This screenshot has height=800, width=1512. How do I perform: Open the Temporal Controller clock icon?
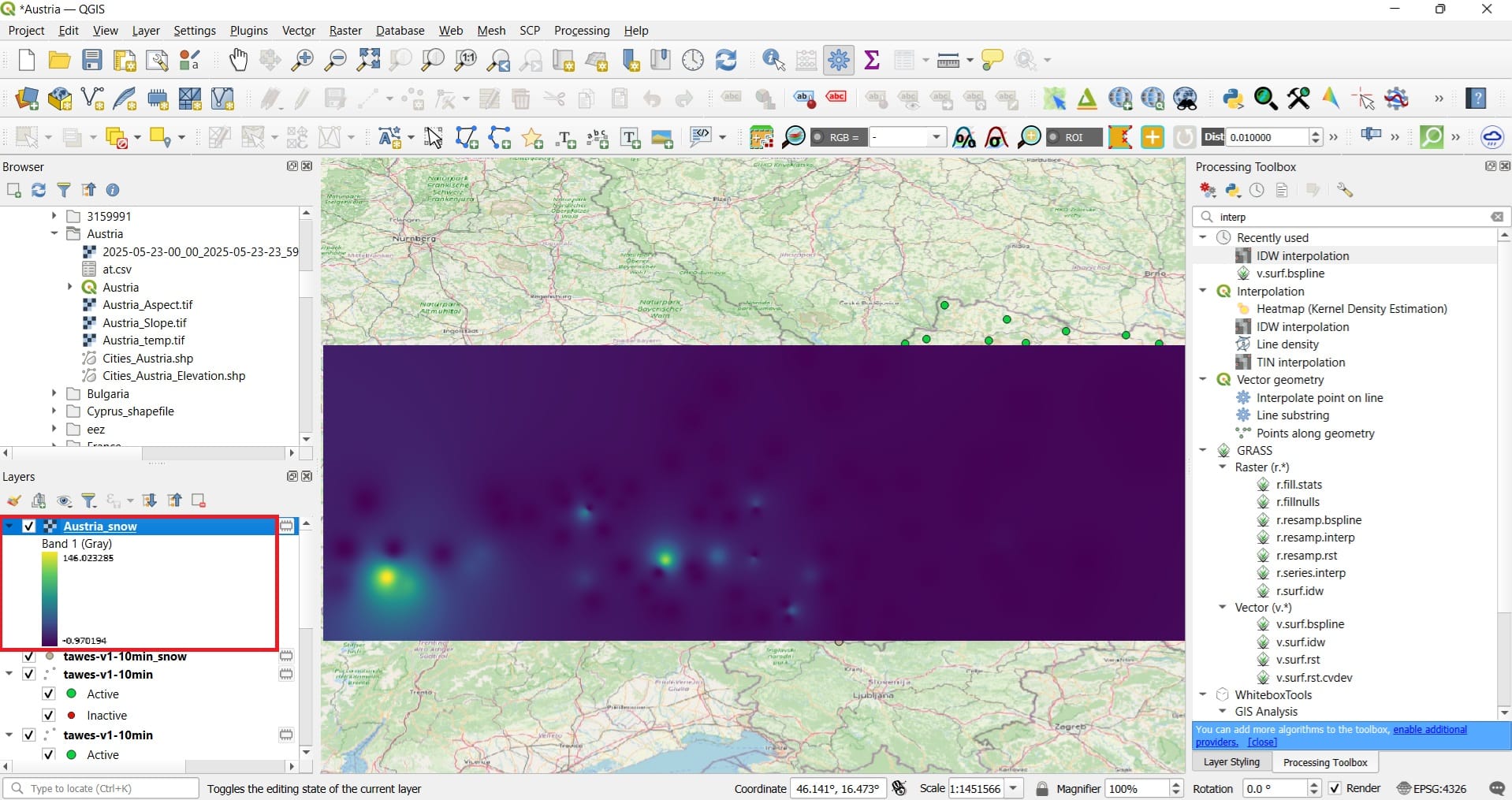coord(693,60)
